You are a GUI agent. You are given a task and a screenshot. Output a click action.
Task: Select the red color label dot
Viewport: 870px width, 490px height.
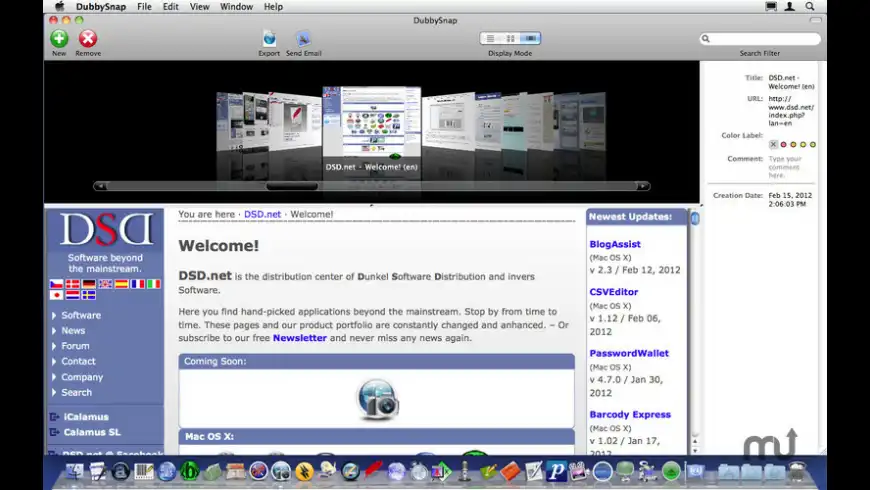click(783, 144)
